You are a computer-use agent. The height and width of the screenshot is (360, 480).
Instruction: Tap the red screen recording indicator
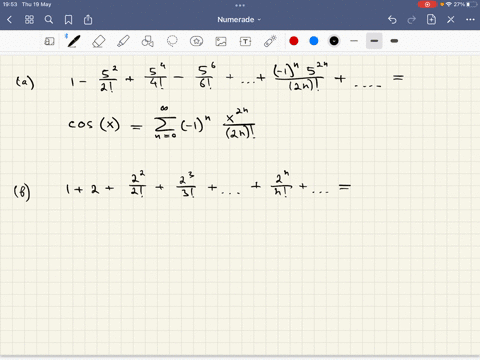[427, 4]
